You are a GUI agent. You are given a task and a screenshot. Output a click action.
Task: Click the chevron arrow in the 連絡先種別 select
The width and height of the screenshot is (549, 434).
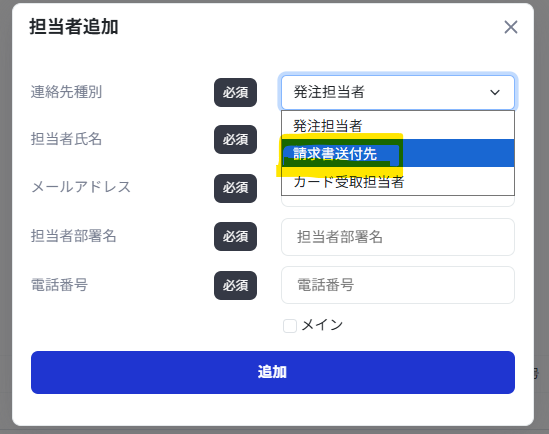pos(495,92)
